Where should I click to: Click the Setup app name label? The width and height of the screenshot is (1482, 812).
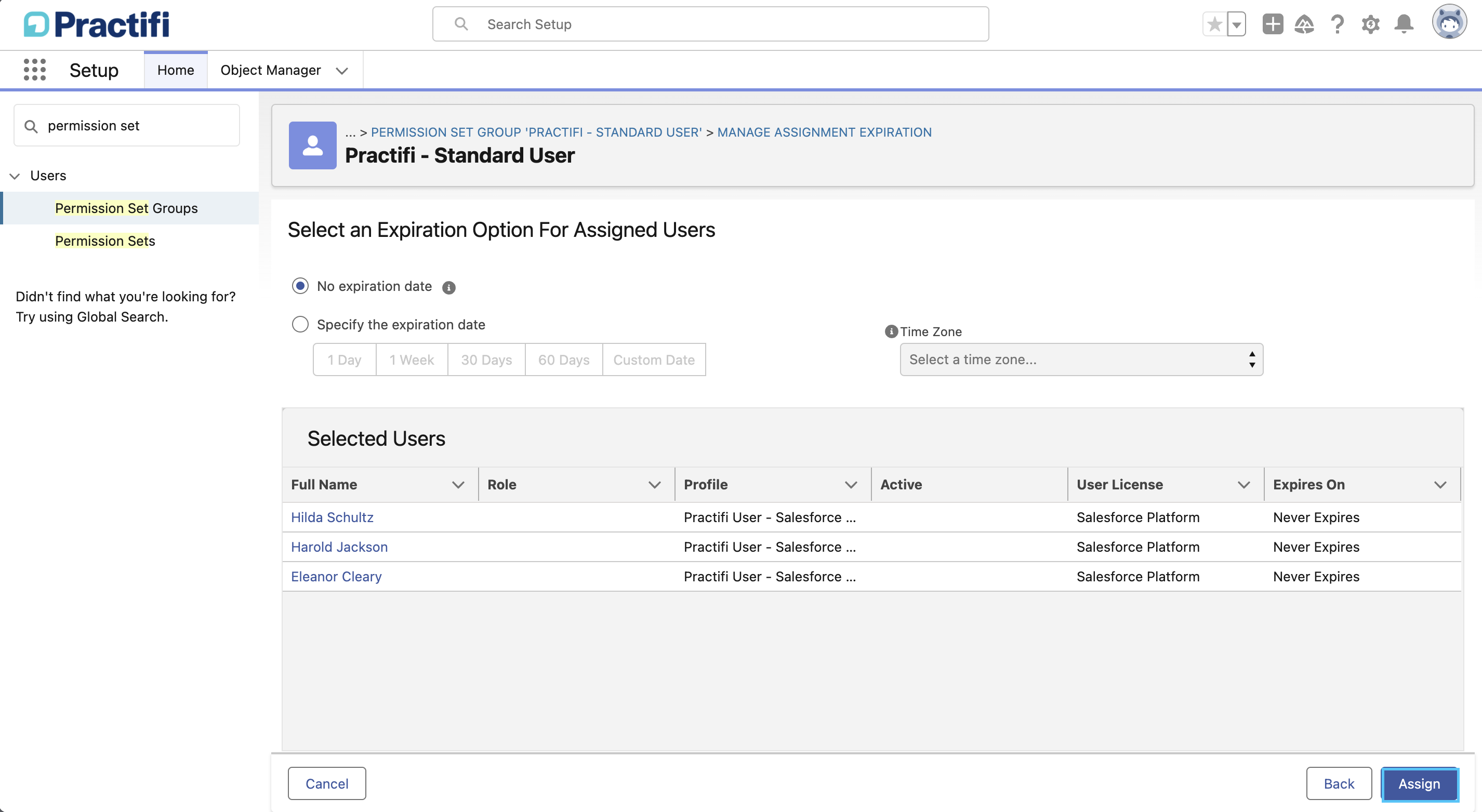pyautogui.click(x=94, y=70)
